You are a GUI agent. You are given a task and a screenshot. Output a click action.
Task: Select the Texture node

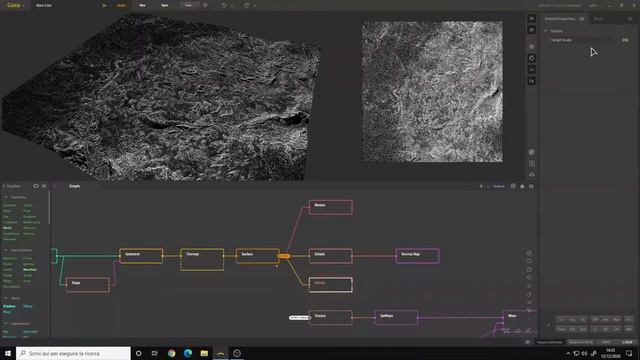pyautogui.click(x=331, y=318)
